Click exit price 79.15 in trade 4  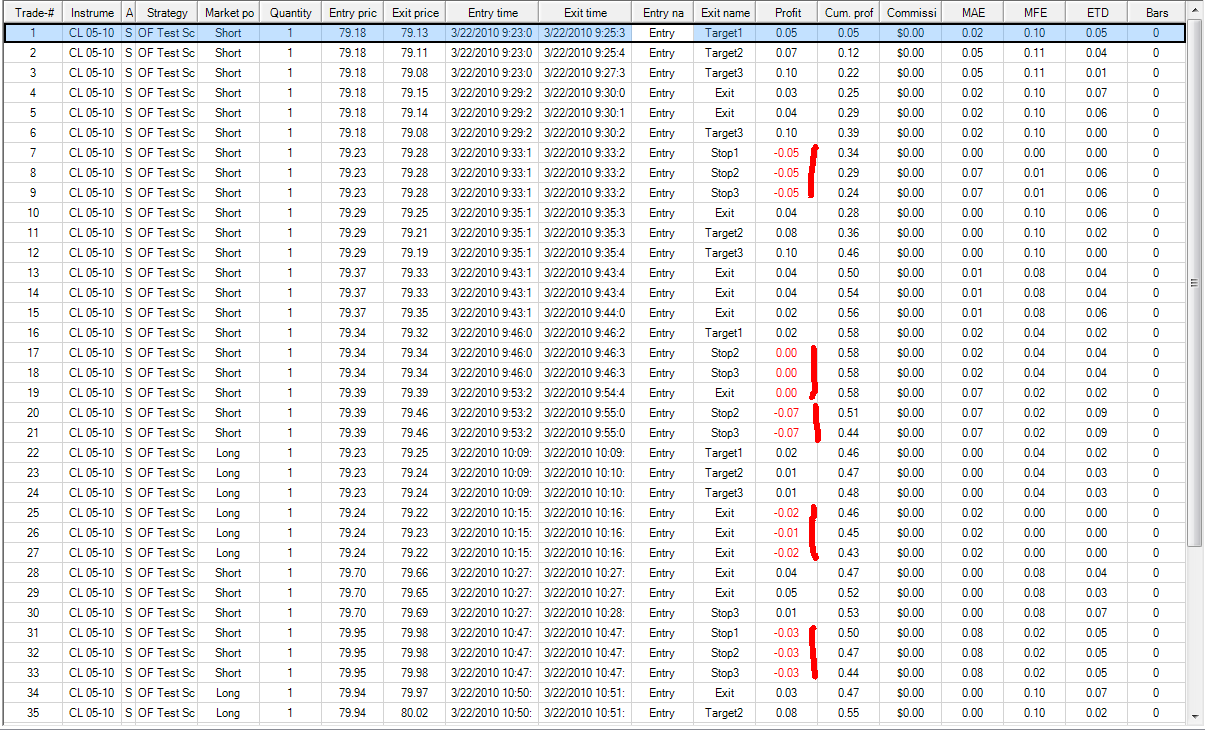point(414,93)
